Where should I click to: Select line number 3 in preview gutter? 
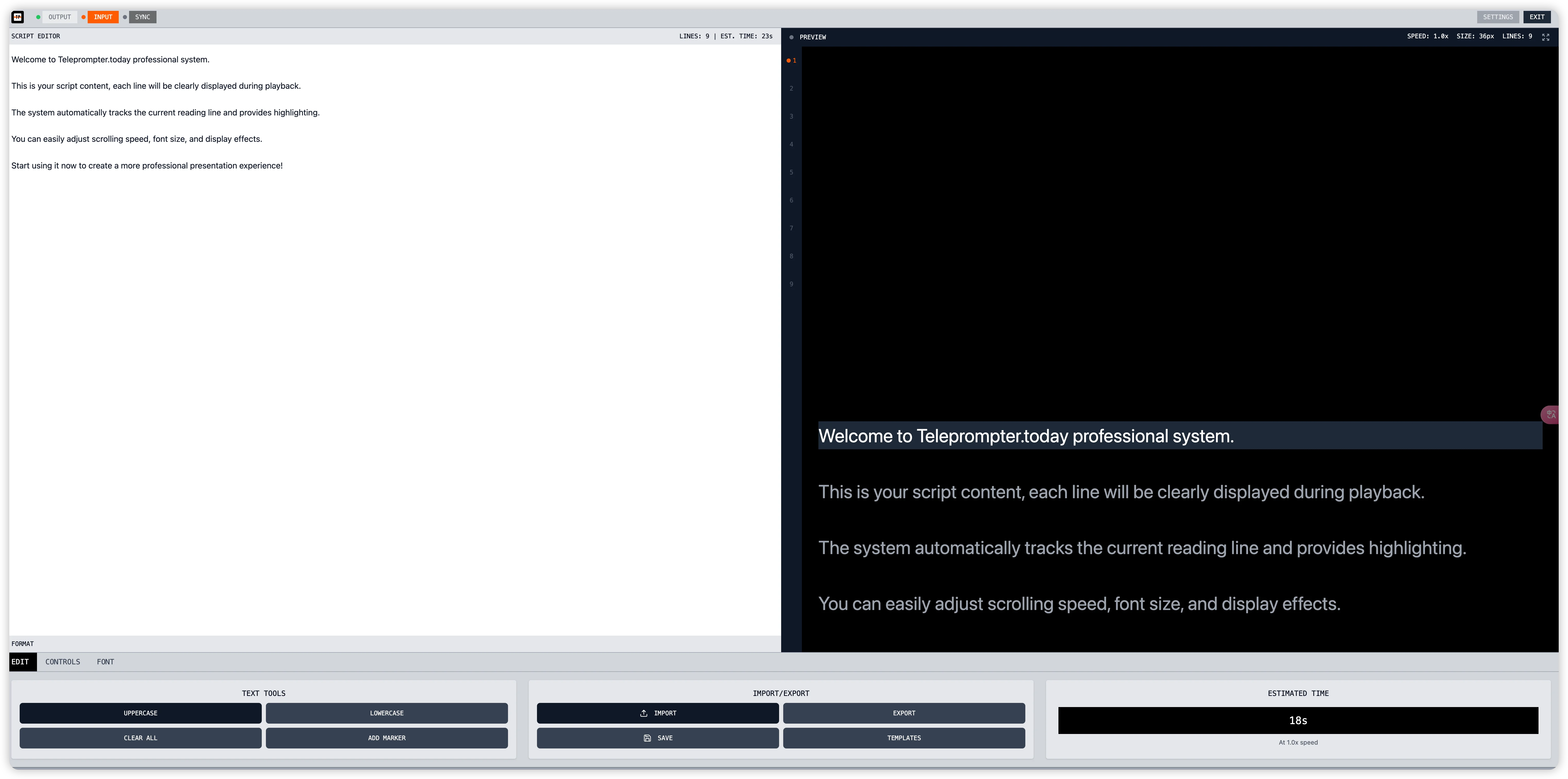pyautogui.click(x=791, y=116)
